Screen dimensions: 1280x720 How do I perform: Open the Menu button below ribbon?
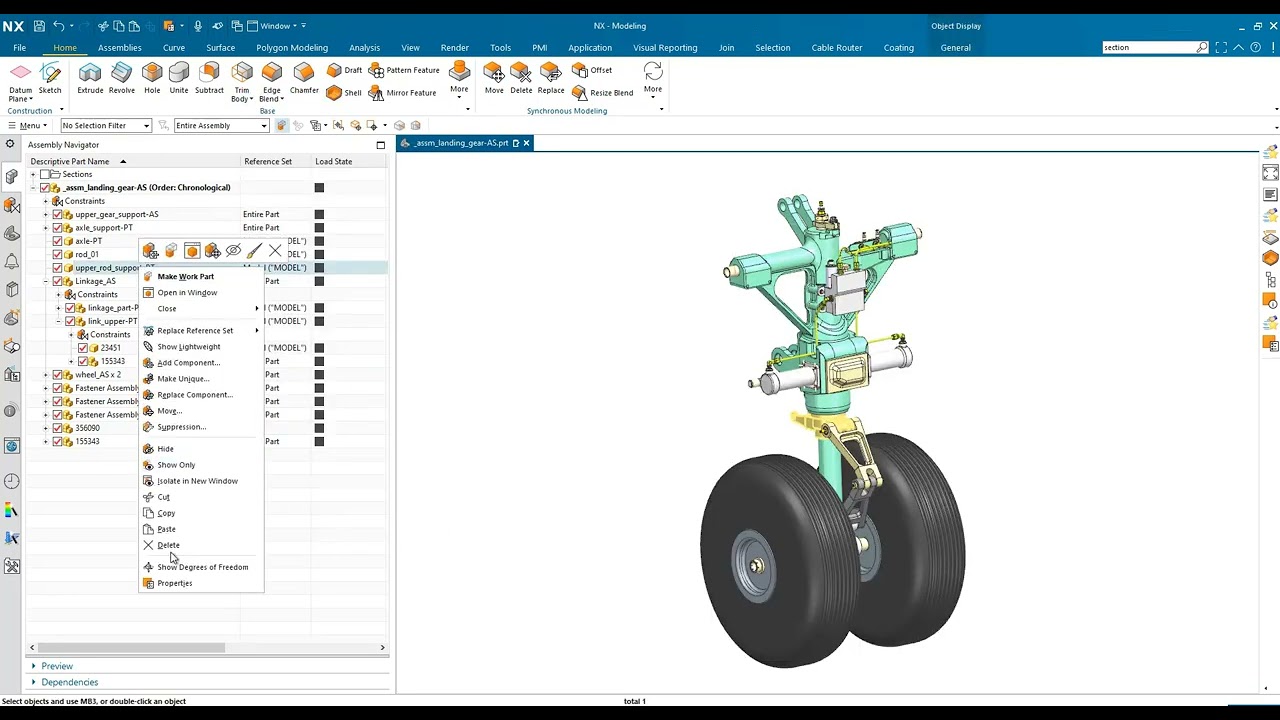27,125
